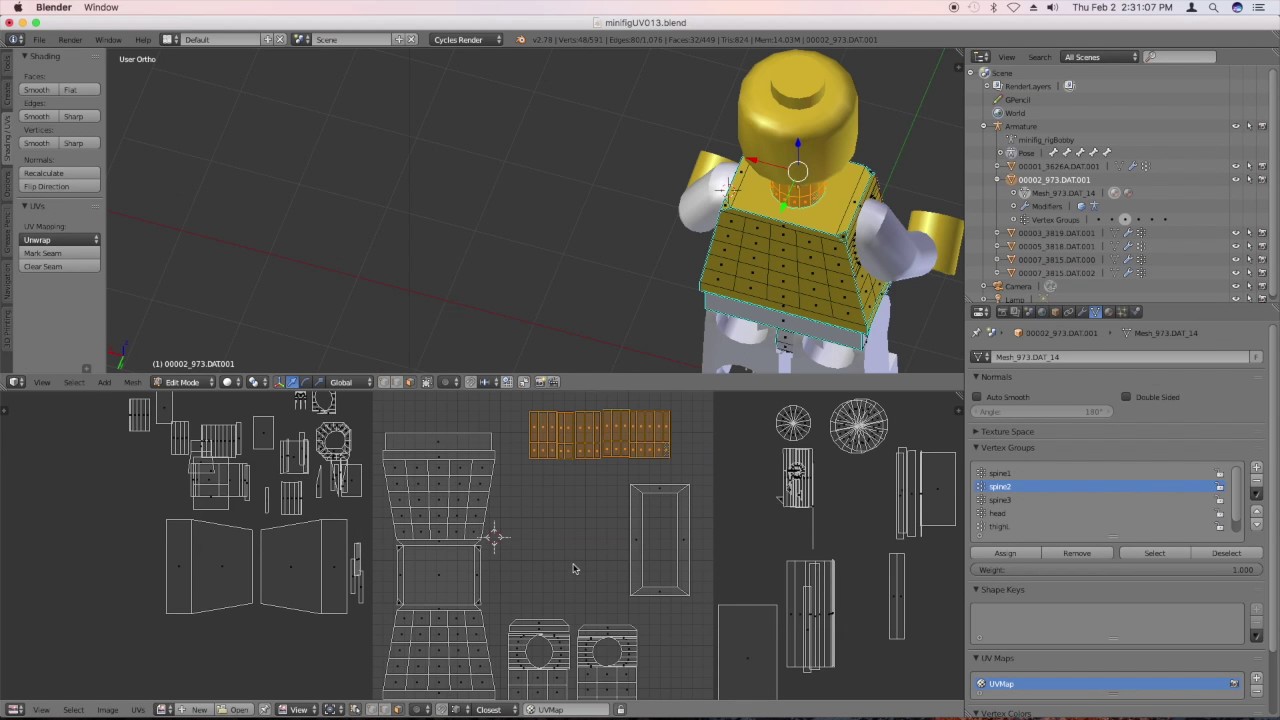Image resolution: width=1280 pixels, height=720 pixels.
Task: Toggle render camera icon for 00007_3815.DAT.000
Action: coord(1262,259)
